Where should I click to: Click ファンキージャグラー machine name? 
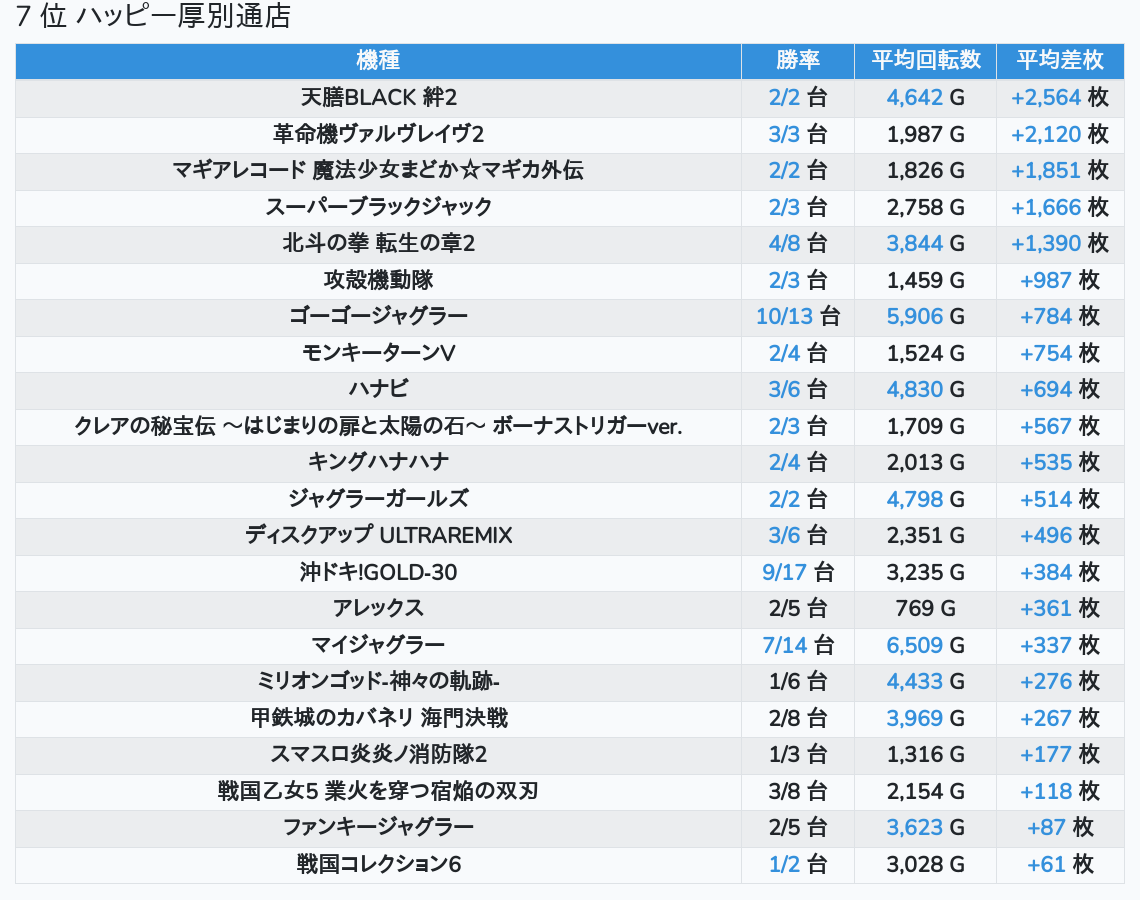point(378,828)
